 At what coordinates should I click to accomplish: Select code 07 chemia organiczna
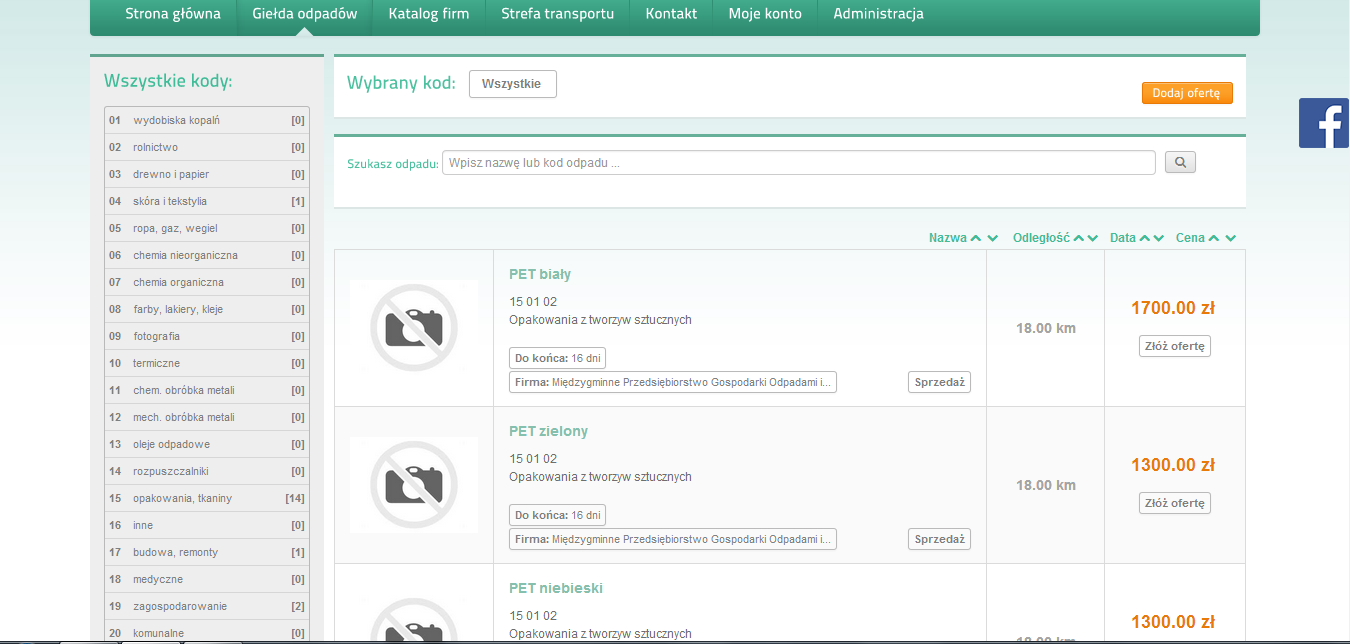click(x=207, y=282)
